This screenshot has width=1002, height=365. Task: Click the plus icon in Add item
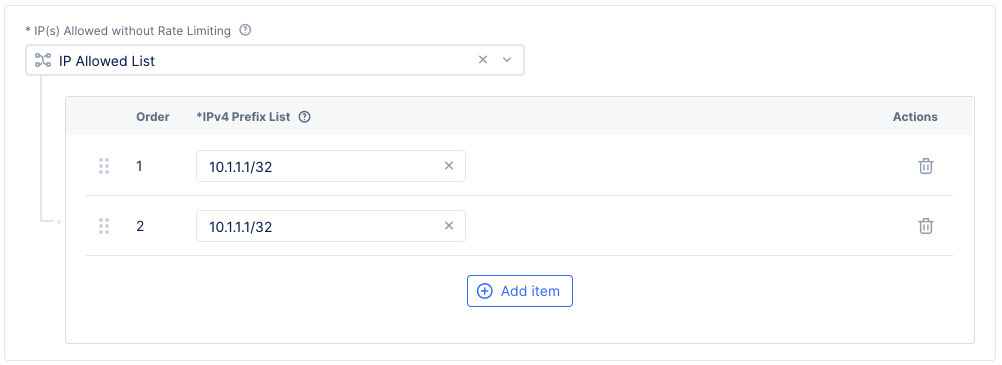[485, 291]
